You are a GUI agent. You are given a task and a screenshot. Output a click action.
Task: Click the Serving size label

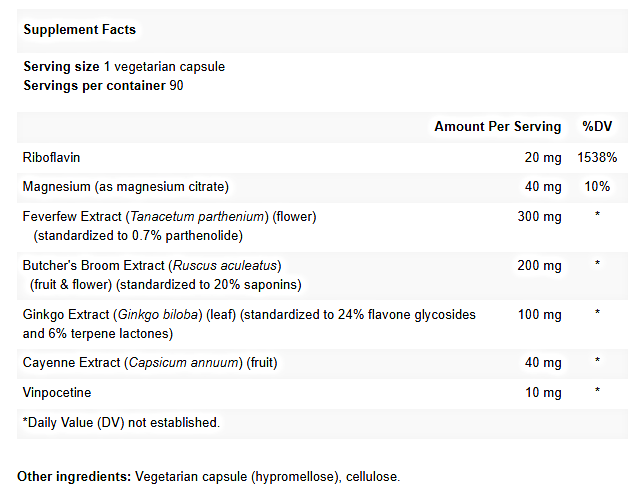pos(62,67)
